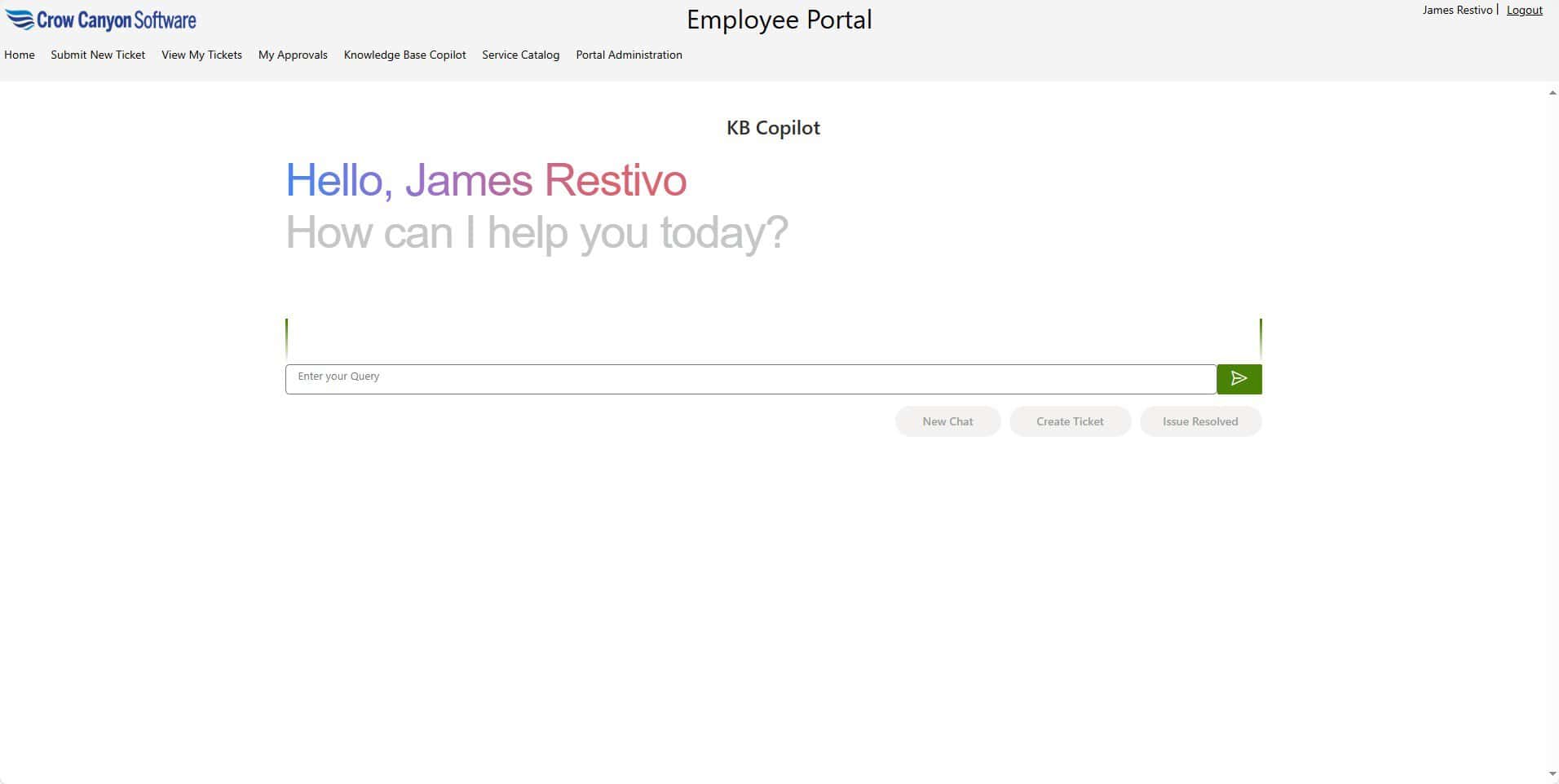Open Portal Administration
Screen dimensions: 1559x784
pyautogui.click(x=629, y=55)
